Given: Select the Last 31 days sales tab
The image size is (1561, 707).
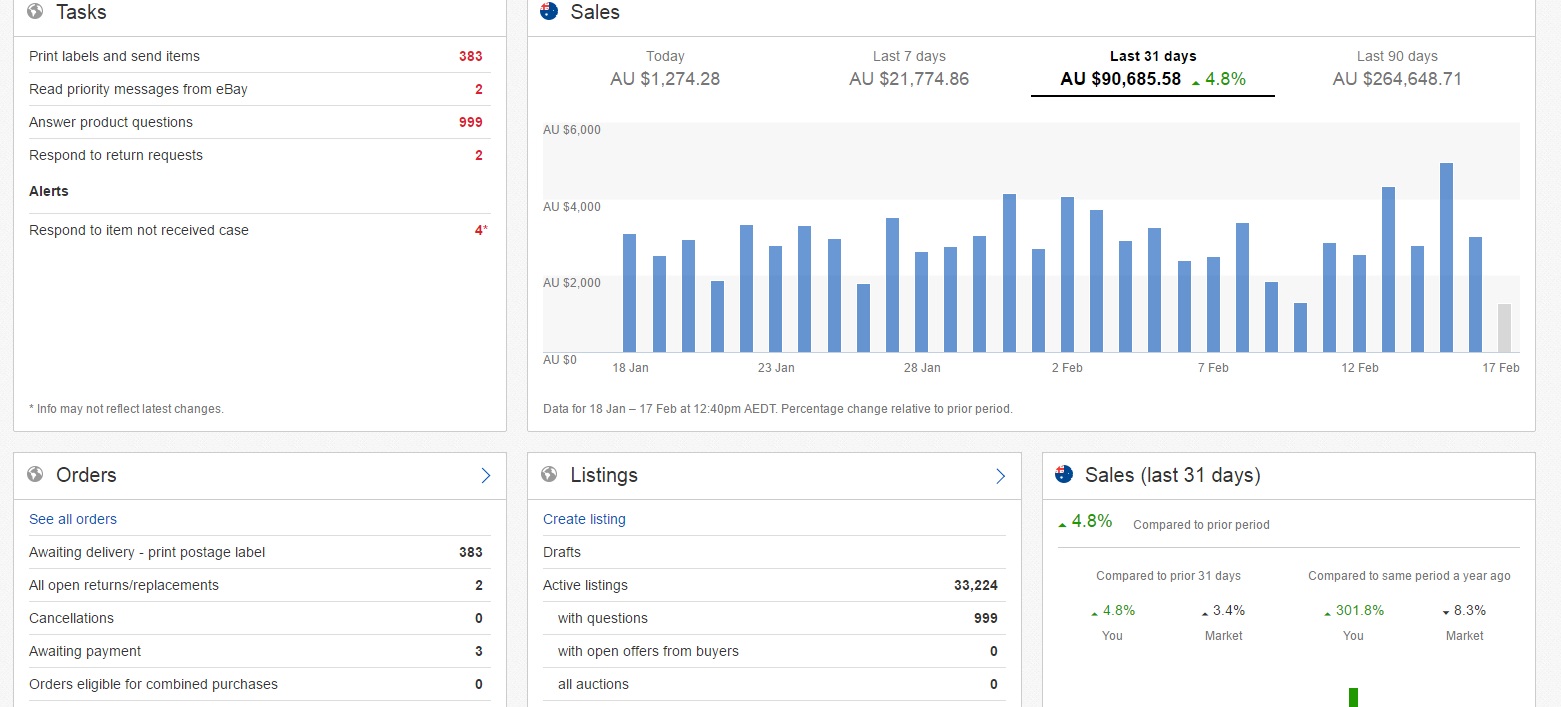Looking at the screenshot, I should click(x=1152, y=68).
